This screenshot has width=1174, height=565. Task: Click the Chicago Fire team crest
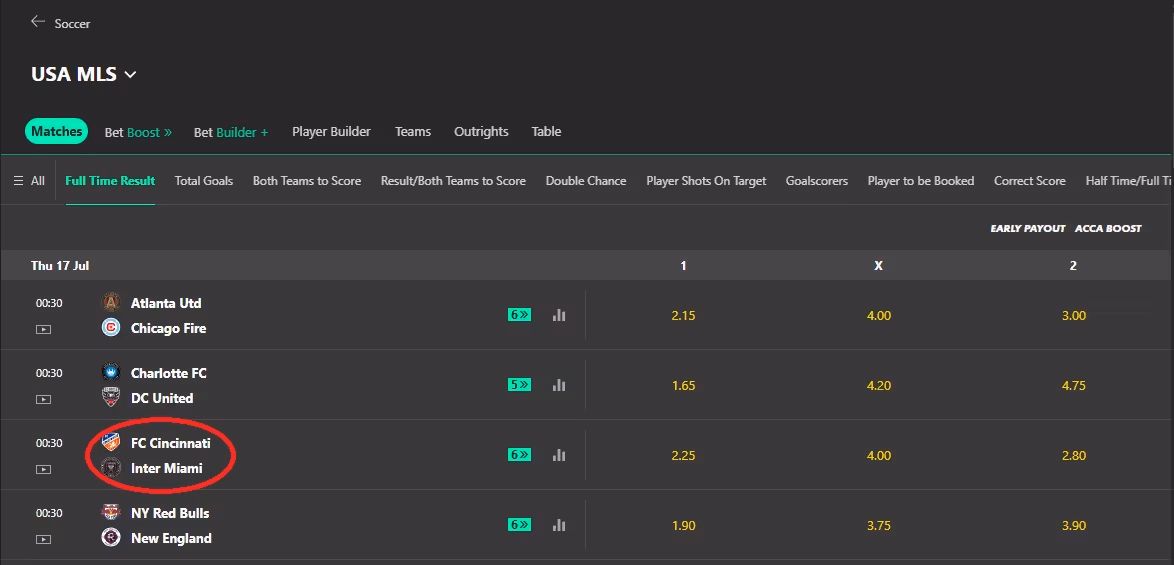[x=111, y=328]
